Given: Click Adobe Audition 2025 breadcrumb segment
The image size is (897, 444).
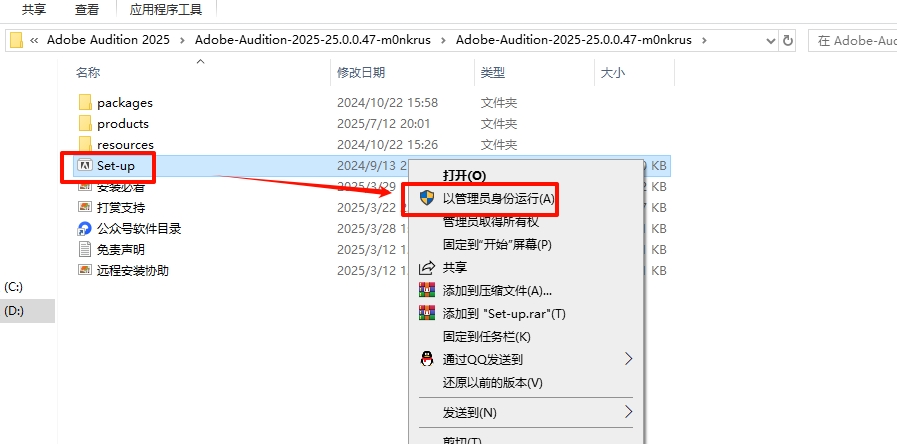Looking at the screenshot, I should click(x=108, y=40).
